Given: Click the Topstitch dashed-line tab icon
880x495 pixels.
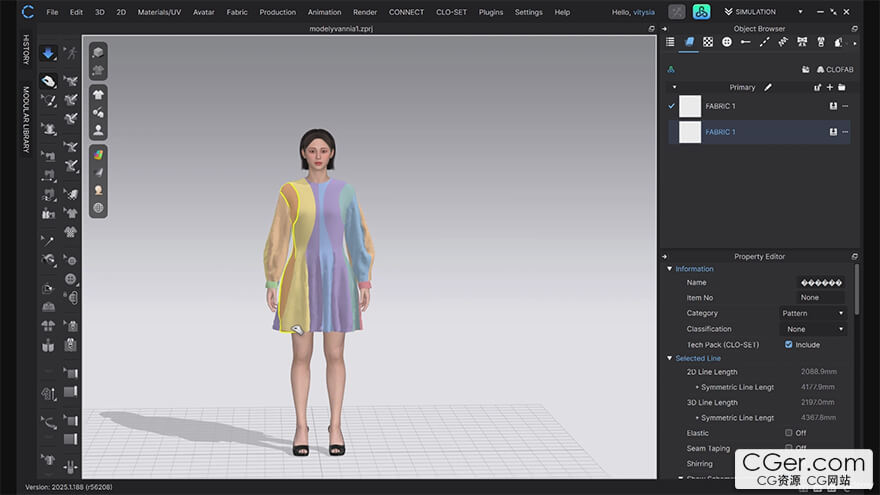Looking at the screenshot, I should tap(764, 42).
